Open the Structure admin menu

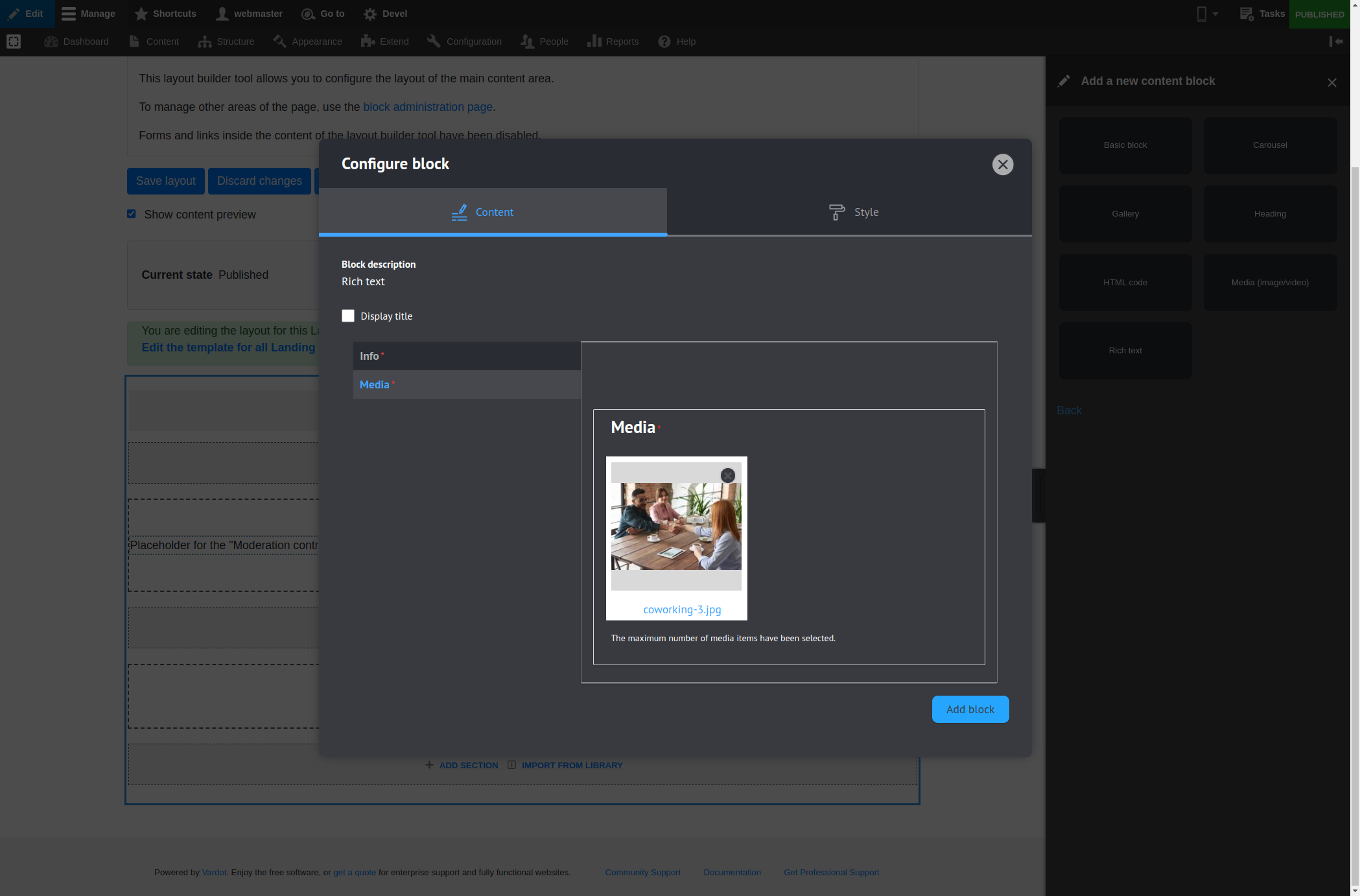click(x=226, y=41)
